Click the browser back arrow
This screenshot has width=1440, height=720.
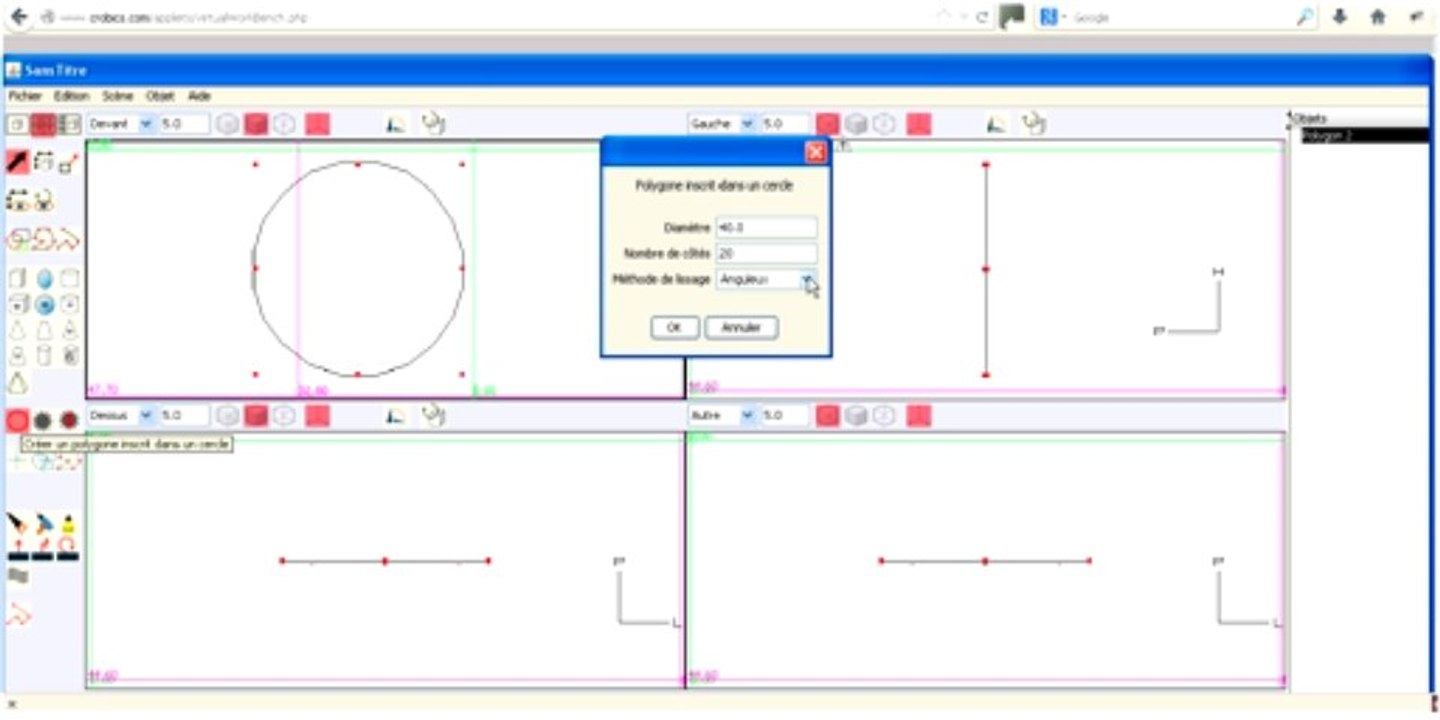tap(18, 17)
